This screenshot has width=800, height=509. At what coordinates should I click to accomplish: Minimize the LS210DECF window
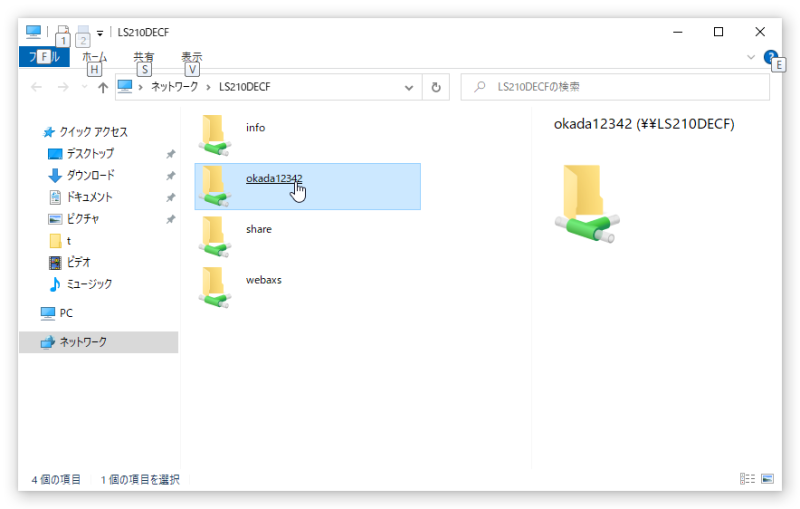click(x=678, y=32)
